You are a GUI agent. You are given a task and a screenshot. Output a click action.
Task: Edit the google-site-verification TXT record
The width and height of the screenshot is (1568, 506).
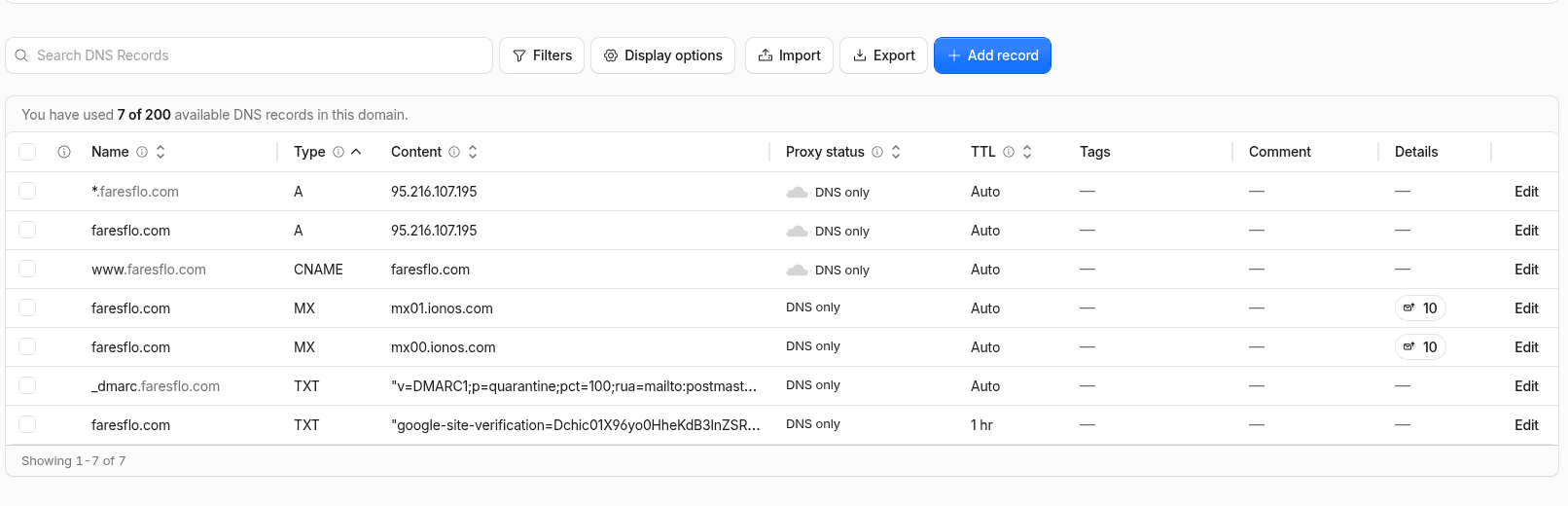pyautogui.click(x=1526, y=425)
